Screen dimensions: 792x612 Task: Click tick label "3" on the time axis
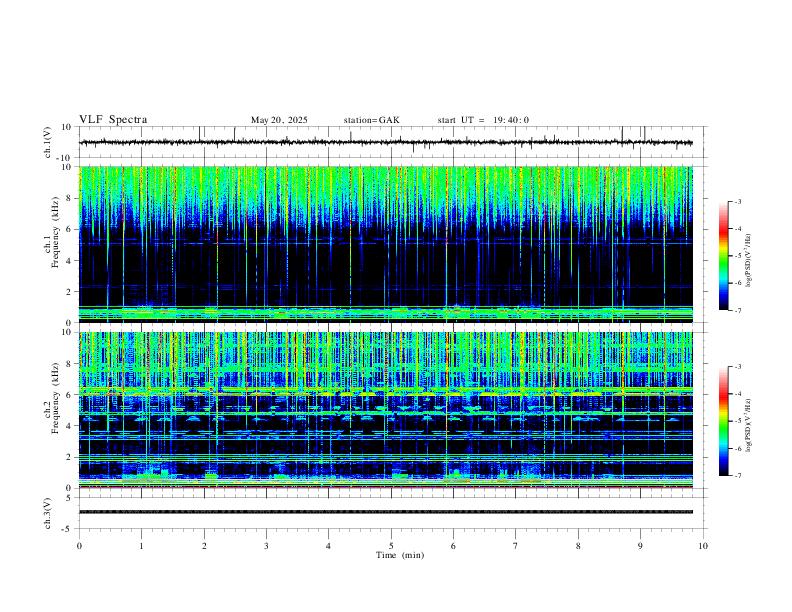point(266,546)
